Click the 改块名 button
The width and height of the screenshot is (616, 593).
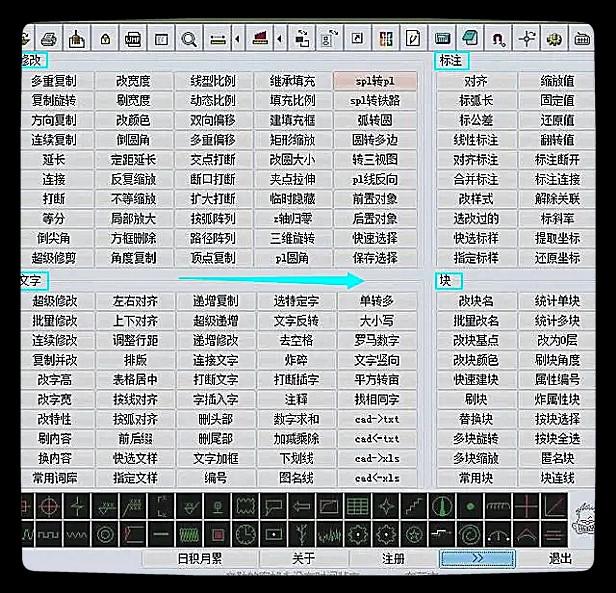coord(476,301)
